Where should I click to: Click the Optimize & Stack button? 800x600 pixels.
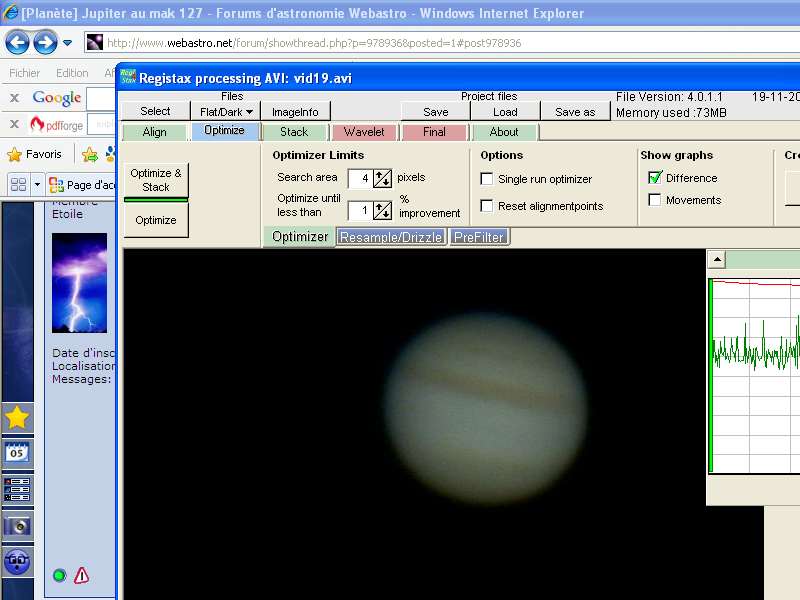[x=156, y=180]
